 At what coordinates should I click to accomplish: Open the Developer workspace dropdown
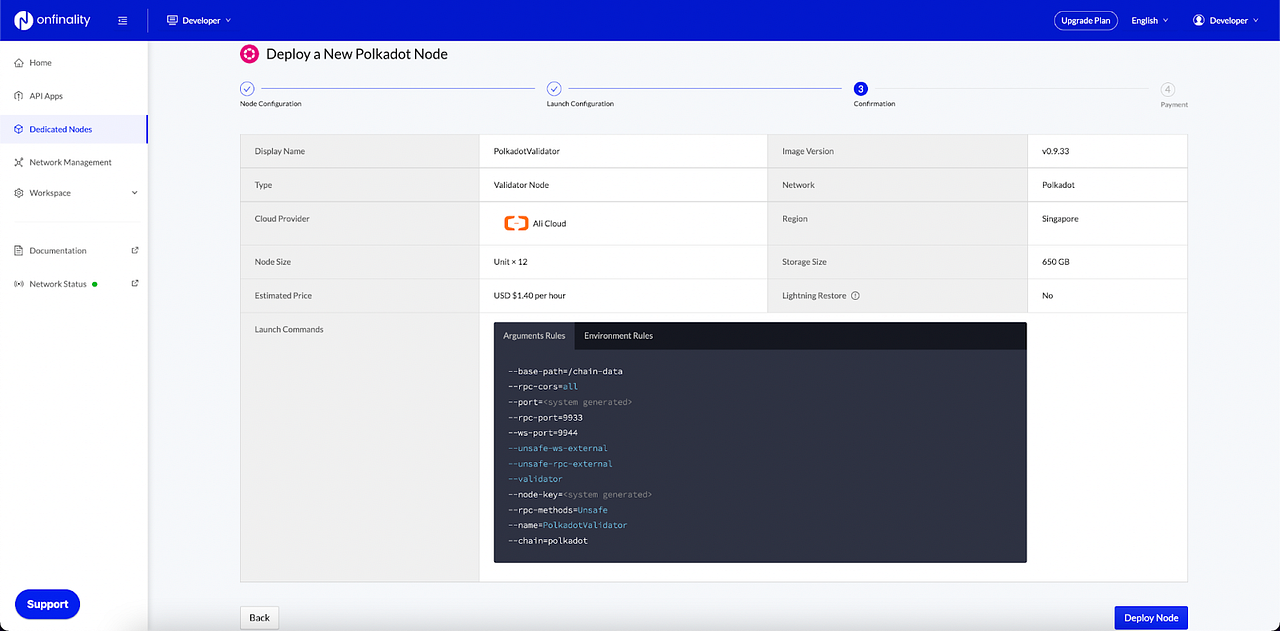pos(199,20)
